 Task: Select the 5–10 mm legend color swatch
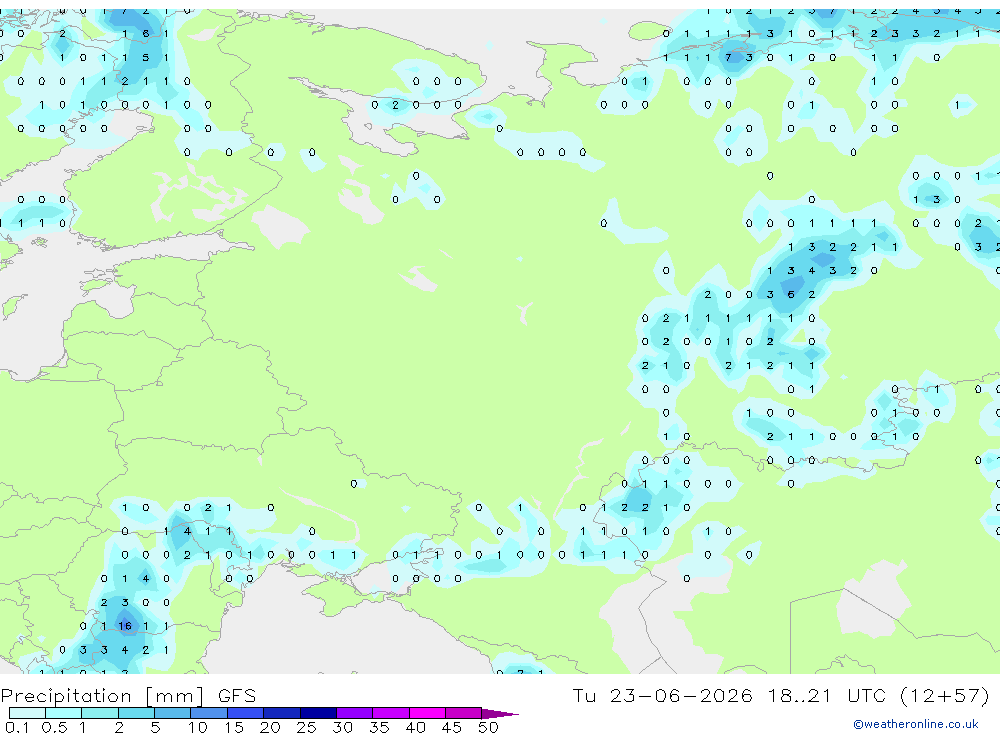pyautogui.click(x=173, y=713)
